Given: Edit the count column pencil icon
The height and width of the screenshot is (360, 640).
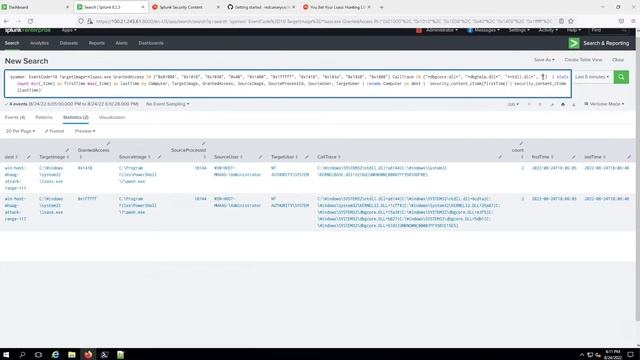Looking at the screenshot, I should 521,144.
